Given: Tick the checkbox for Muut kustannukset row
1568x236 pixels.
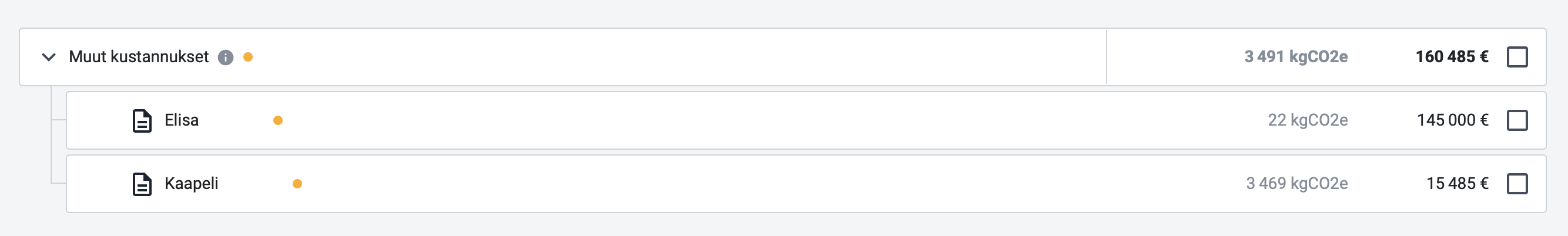Looking at the screenshot, I should pyautogui.click(x=1517, y=57).
